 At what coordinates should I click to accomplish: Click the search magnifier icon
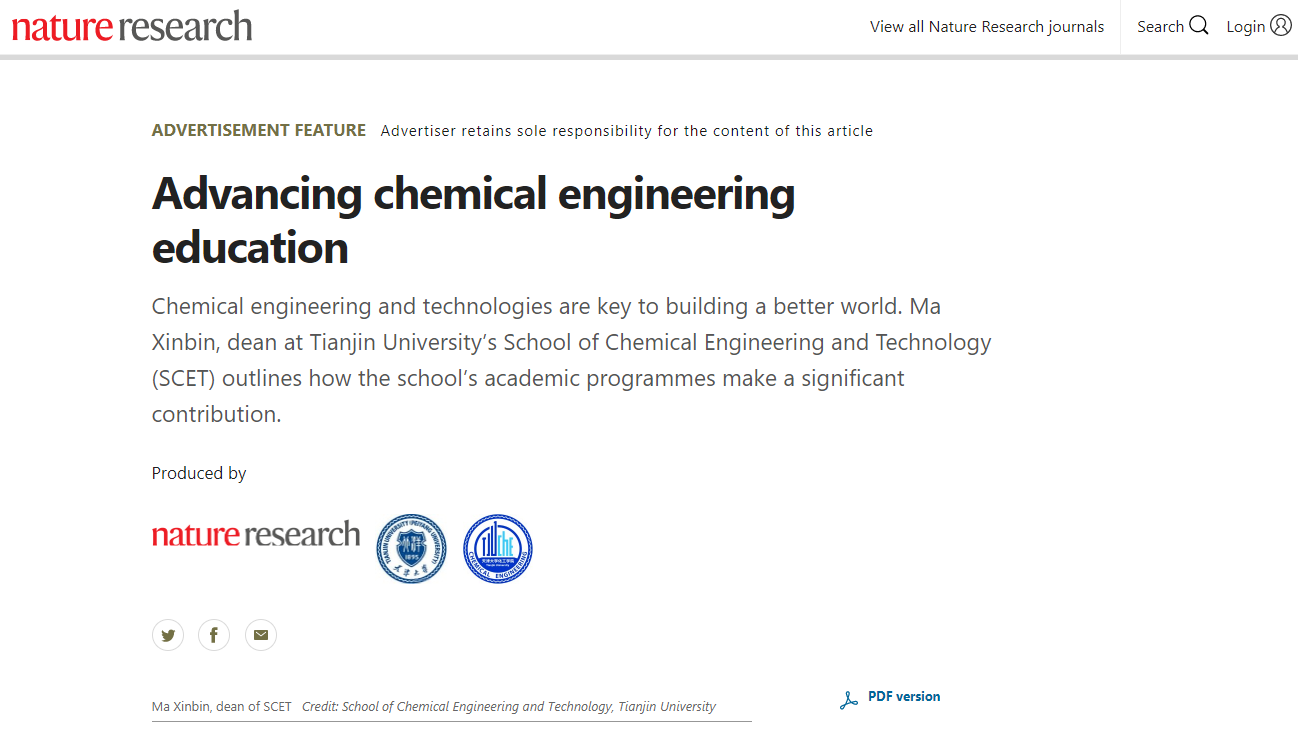1199,26
